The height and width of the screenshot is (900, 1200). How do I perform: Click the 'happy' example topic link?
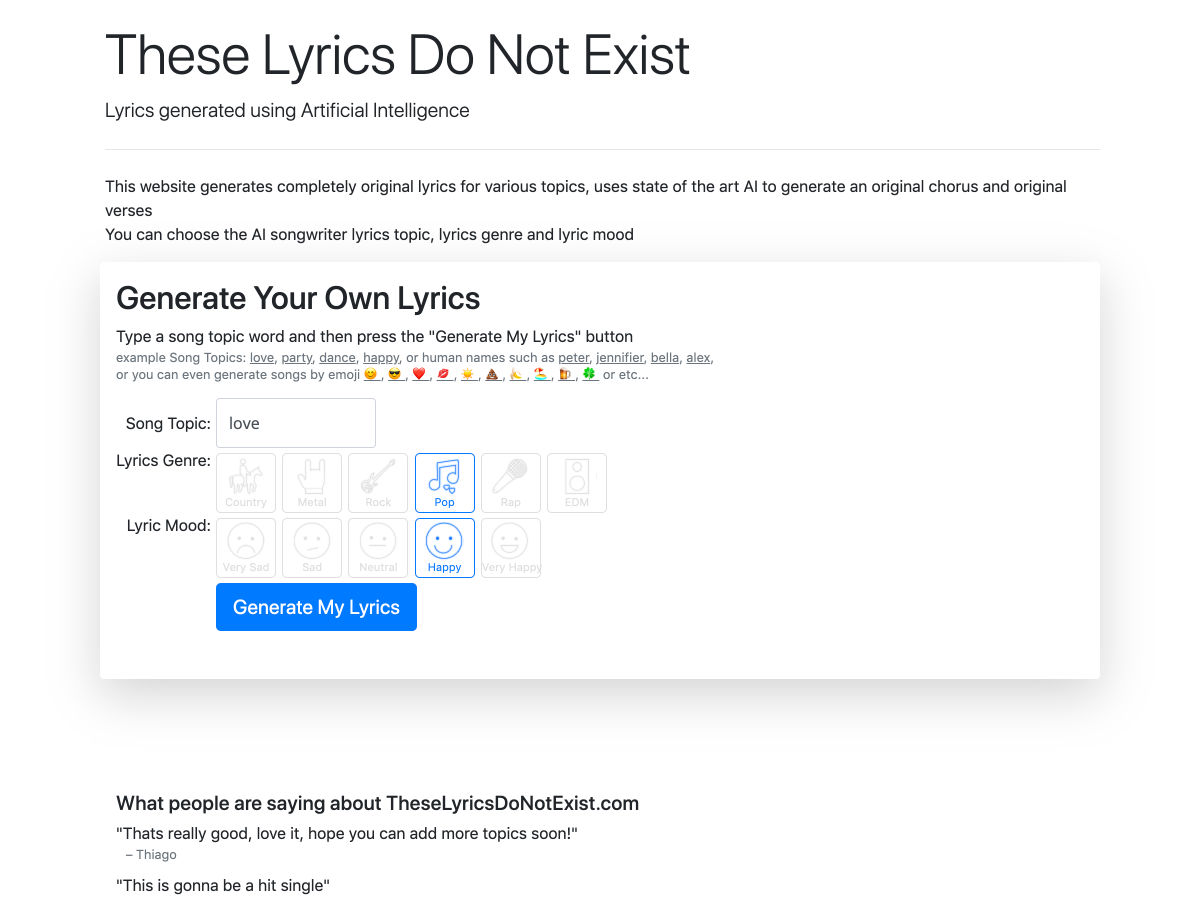coord(381,358)
